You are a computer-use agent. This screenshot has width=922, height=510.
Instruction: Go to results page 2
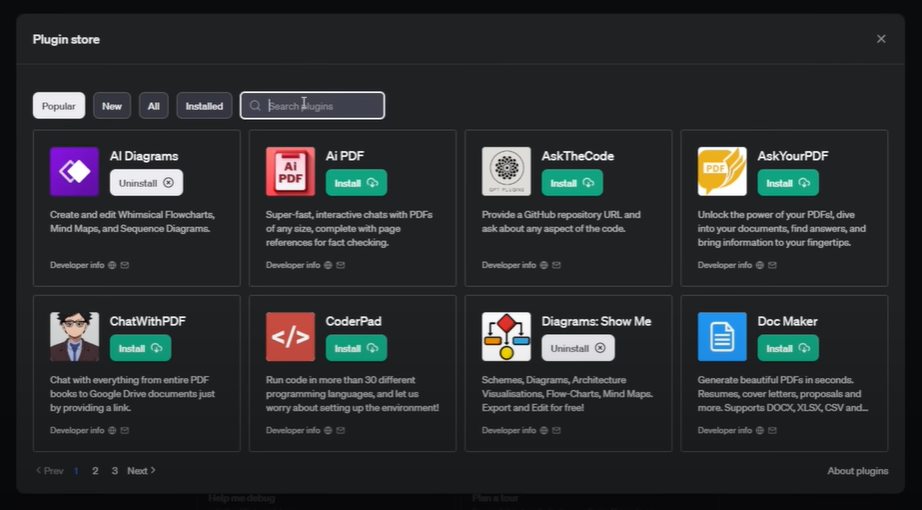click(95, 471)
